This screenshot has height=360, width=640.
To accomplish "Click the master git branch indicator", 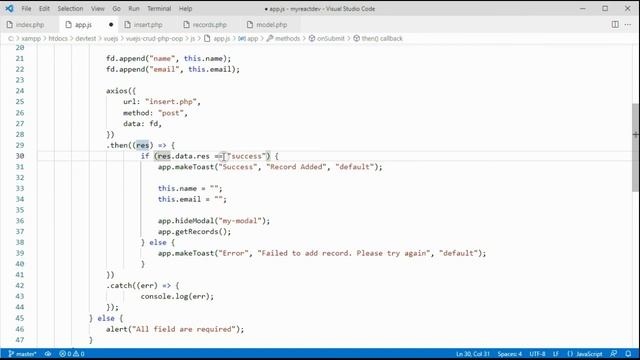I will 22,354.
